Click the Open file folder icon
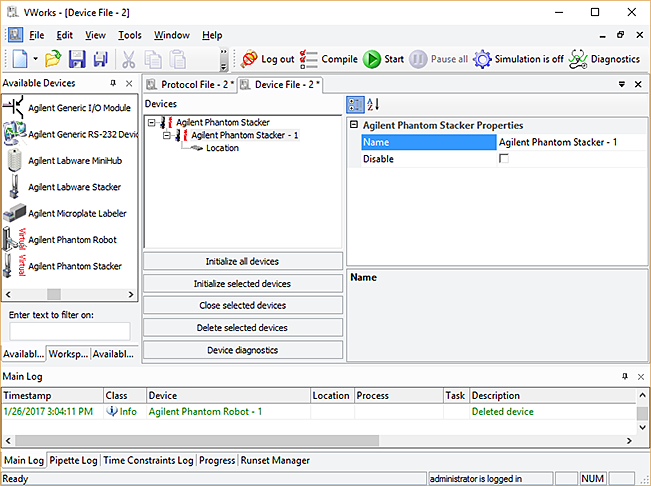The image size is (651, 486). pos(53,59)
